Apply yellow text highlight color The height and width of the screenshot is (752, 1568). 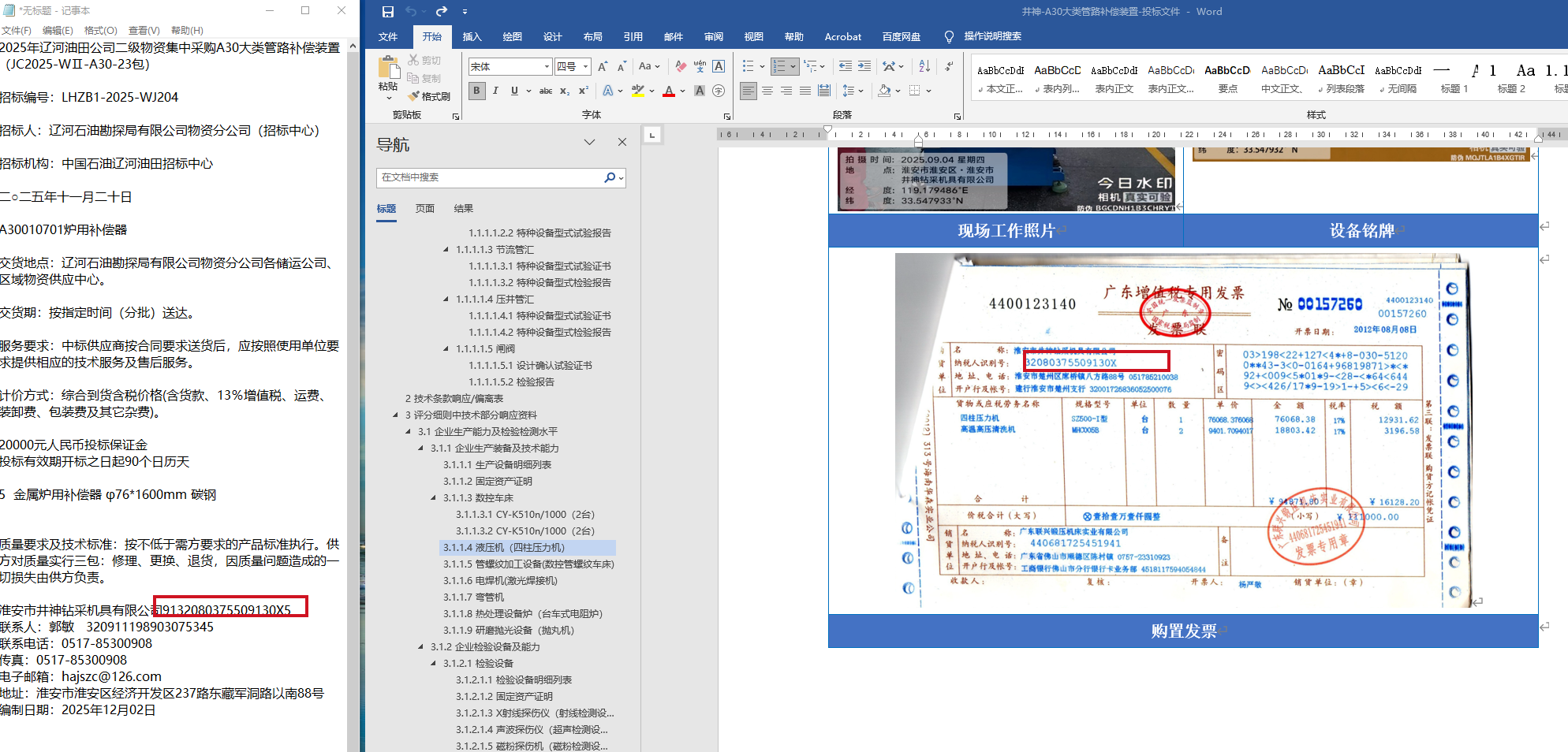(638, 91)
